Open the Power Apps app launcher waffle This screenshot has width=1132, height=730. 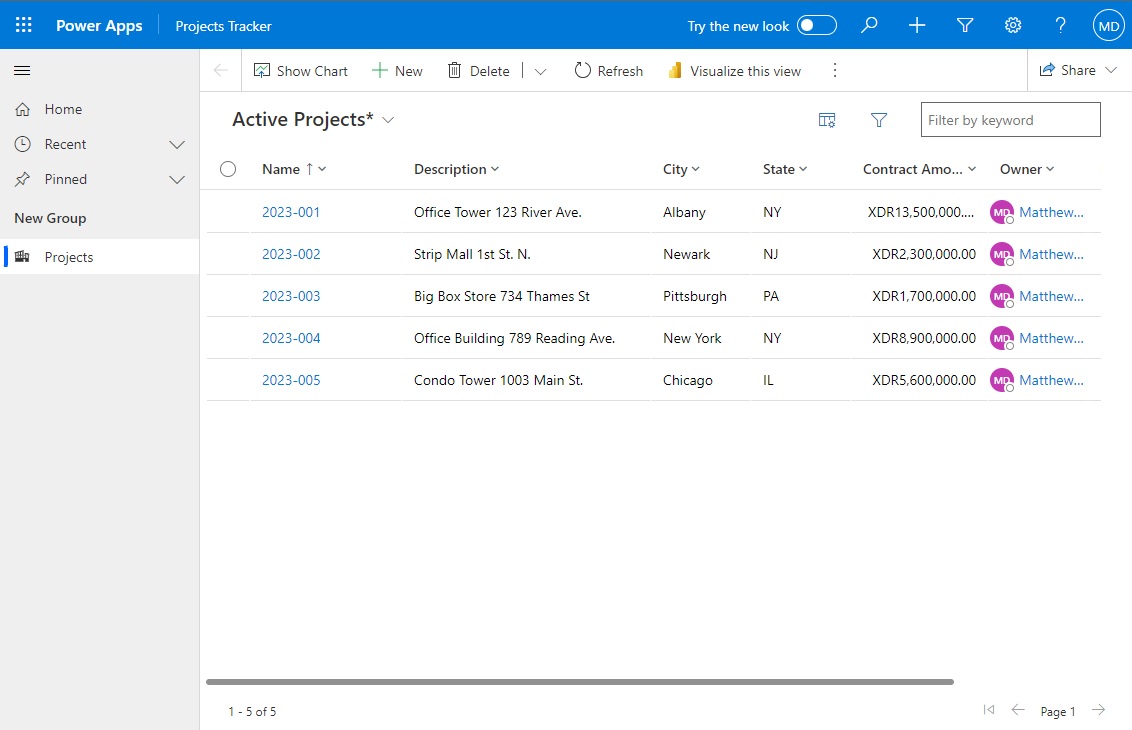[x=23, y=25]
